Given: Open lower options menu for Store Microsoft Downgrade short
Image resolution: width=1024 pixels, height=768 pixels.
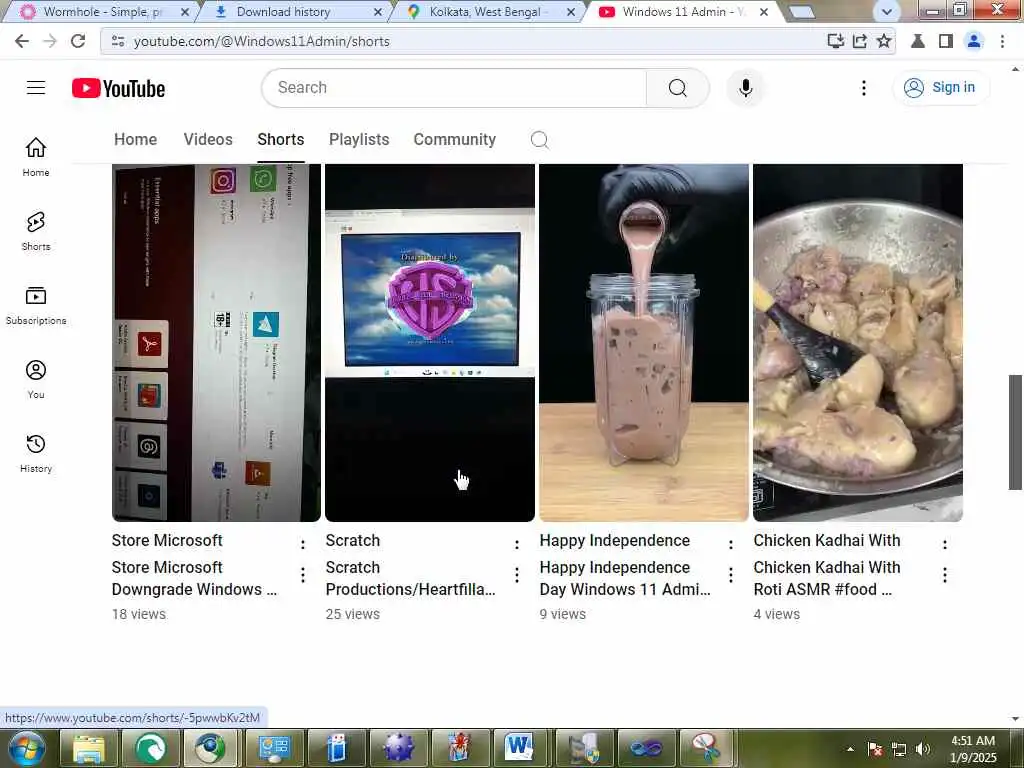Looking at the screenshot, I should (x=302, y=575).
